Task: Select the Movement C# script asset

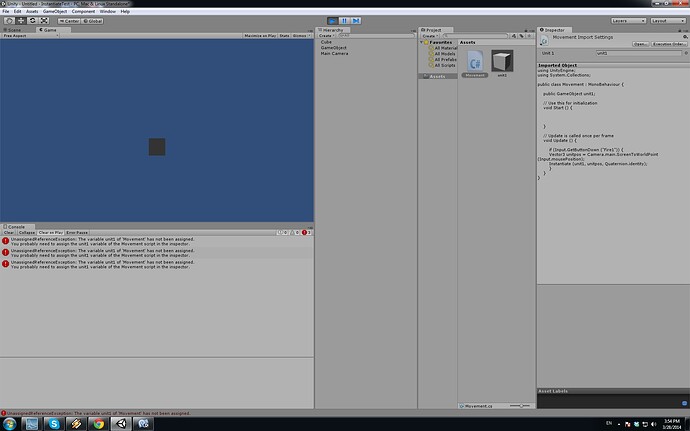Action: click(x=475, y=63)
